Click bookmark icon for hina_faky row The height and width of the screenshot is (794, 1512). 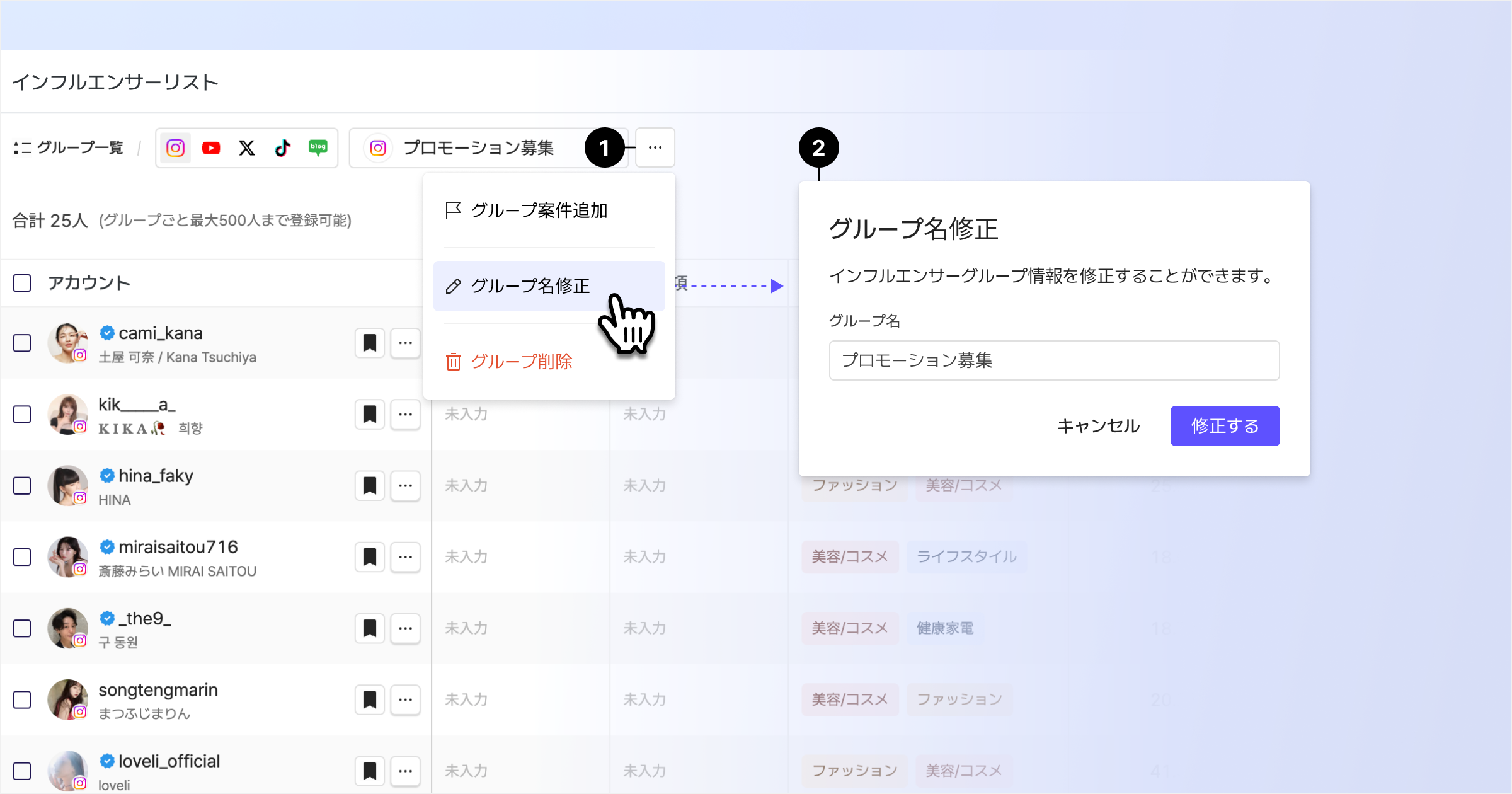[369, 486]
